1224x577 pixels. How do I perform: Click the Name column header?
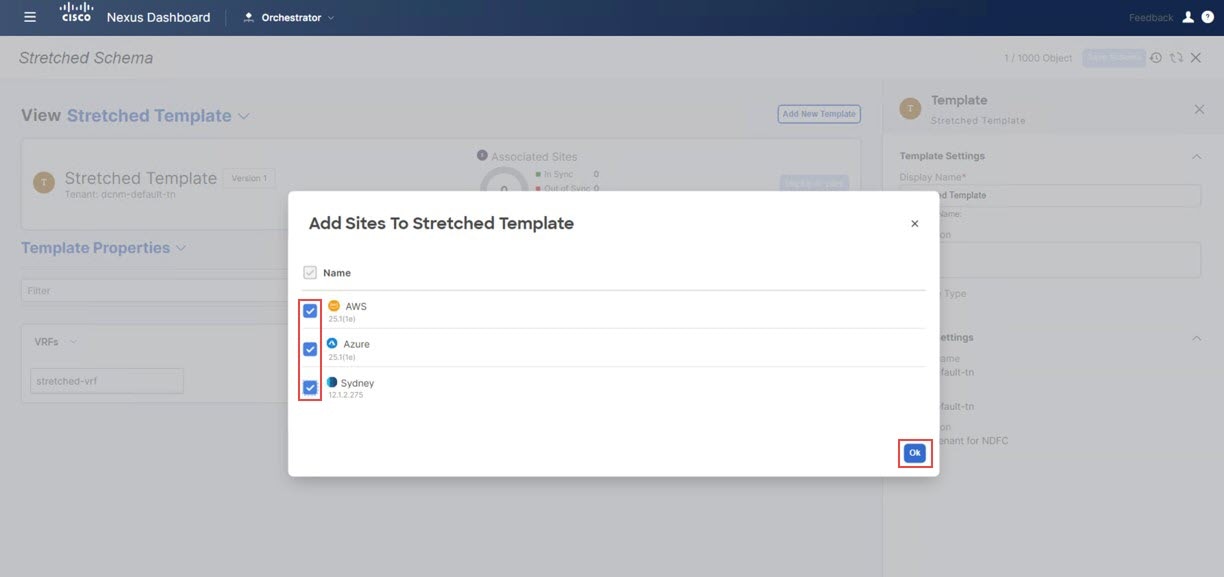coord(337,273)
